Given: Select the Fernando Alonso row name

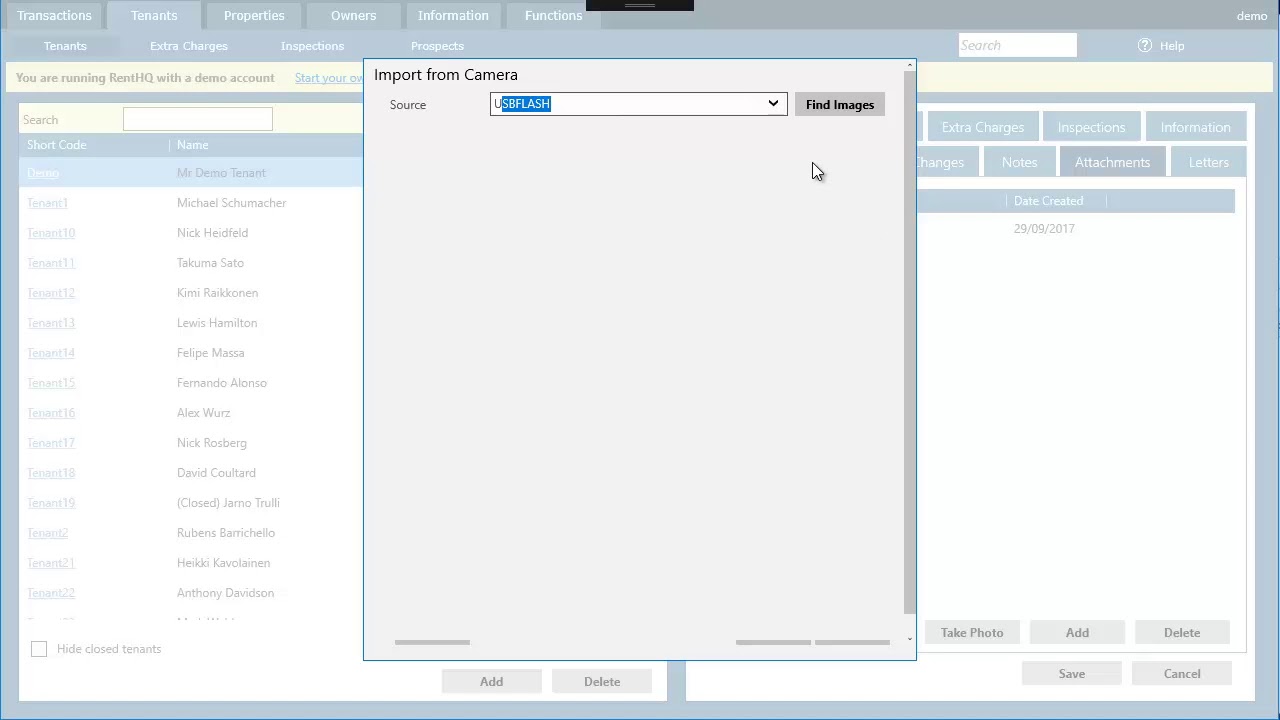Looking at the screenshot, I should (x=222, y=383).
